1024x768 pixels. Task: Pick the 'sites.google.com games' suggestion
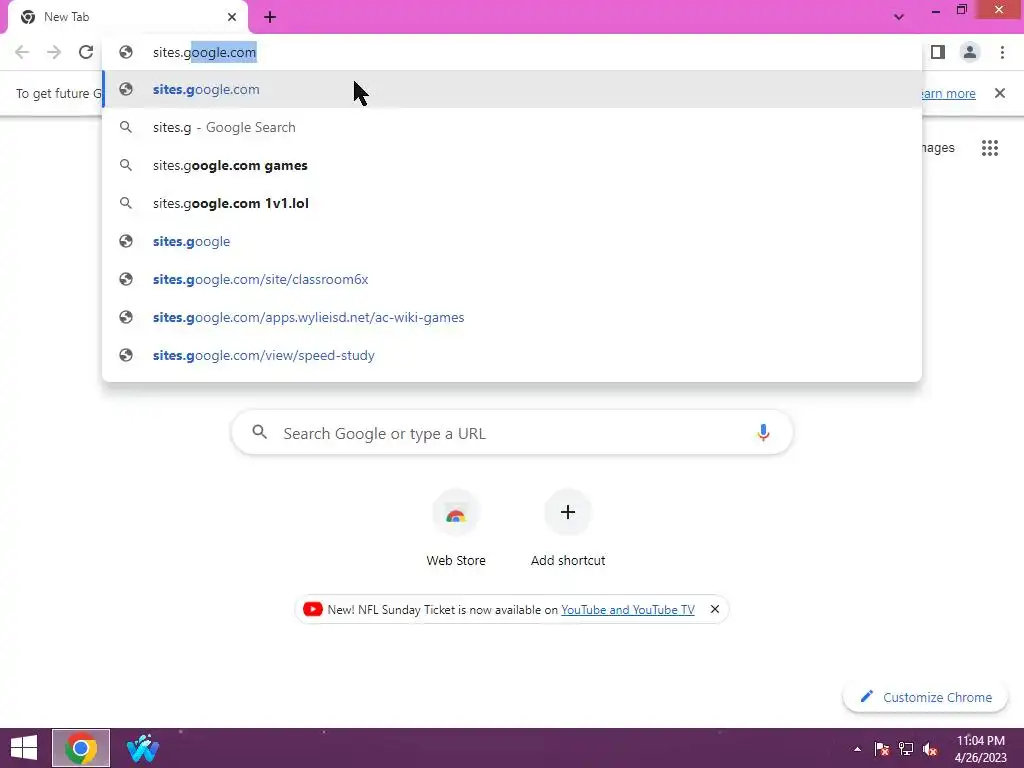[x=512, y=165]
